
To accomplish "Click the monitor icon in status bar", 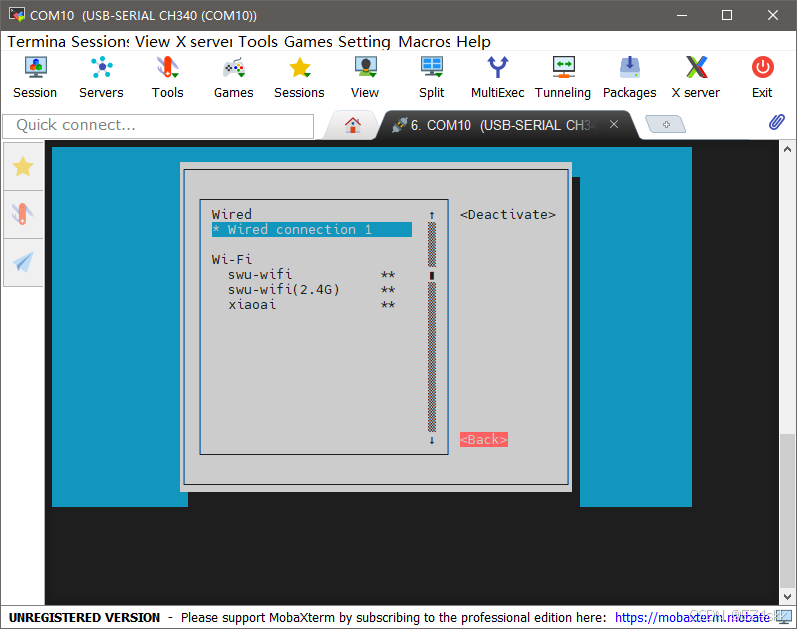I will tap(786, 617).
